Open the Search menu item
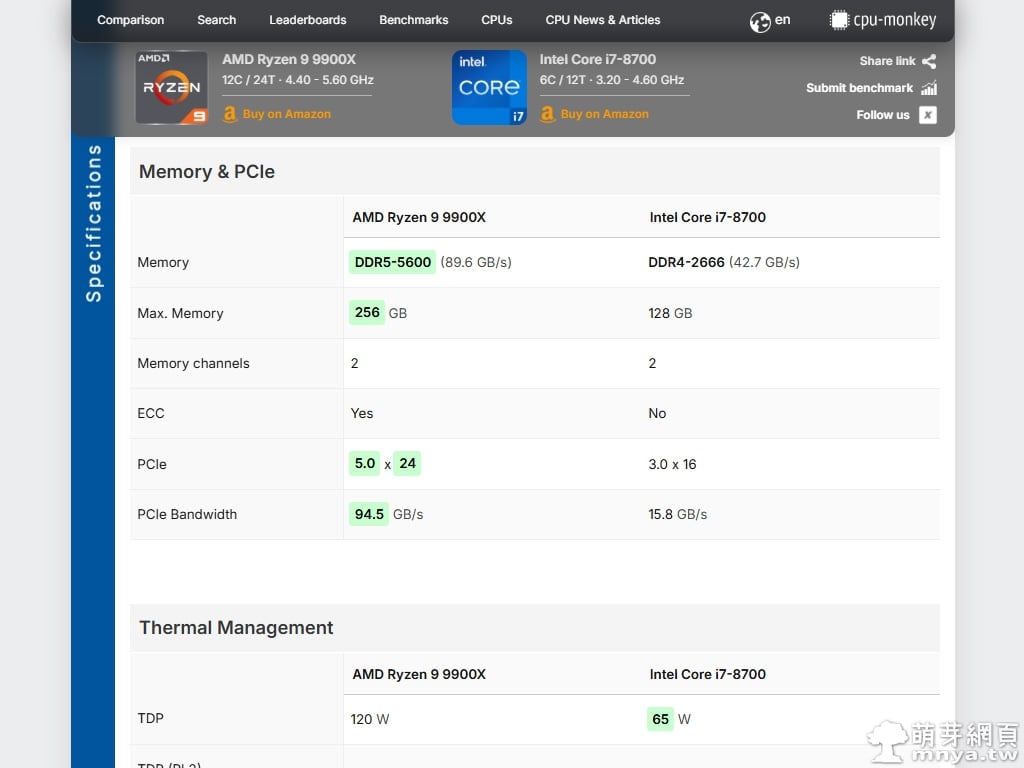The image size is (1024, 768). click(x=216, y=20)
